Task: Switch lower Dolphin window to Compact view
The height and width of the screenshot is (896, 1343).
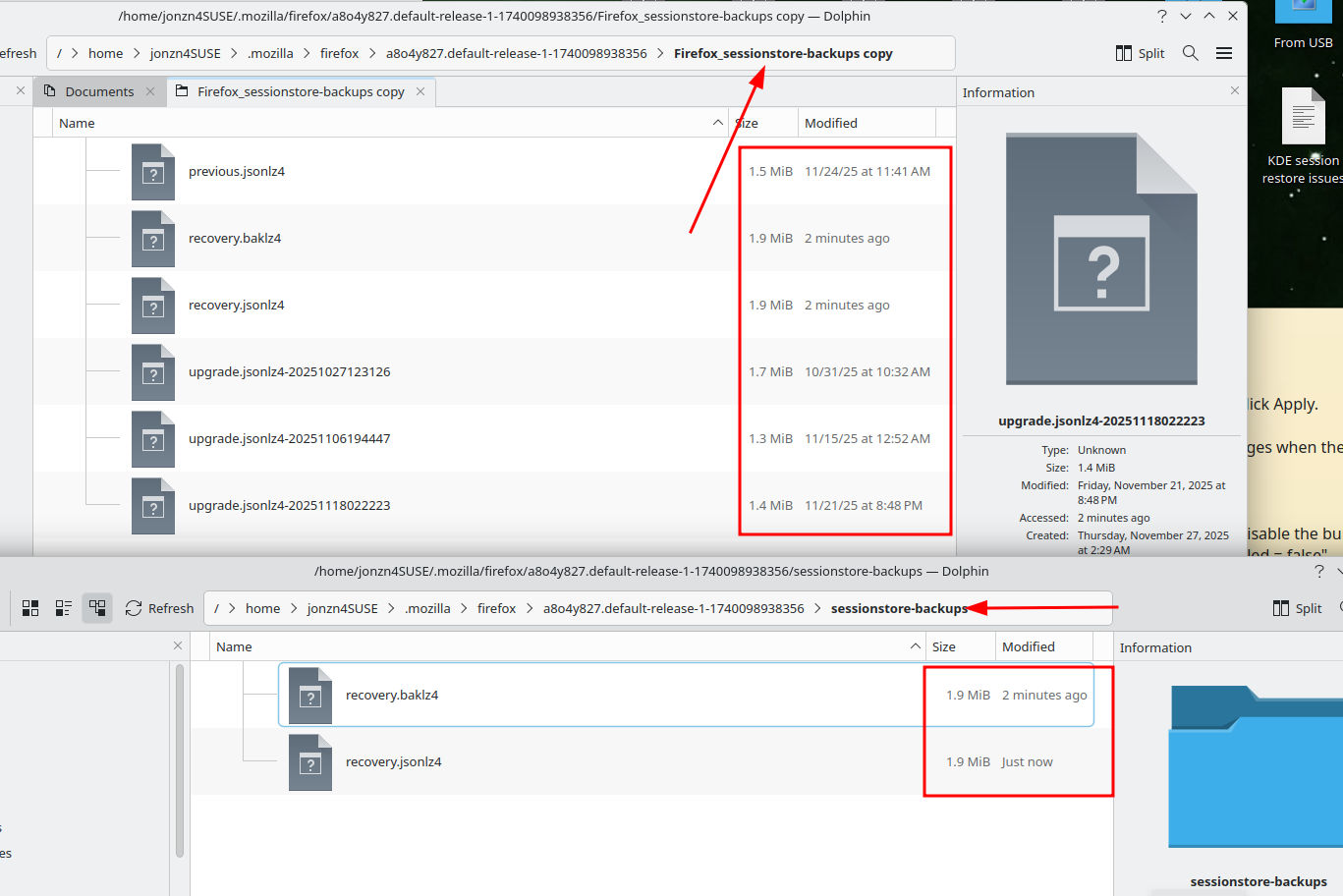Action: click(x=64, y=608)
